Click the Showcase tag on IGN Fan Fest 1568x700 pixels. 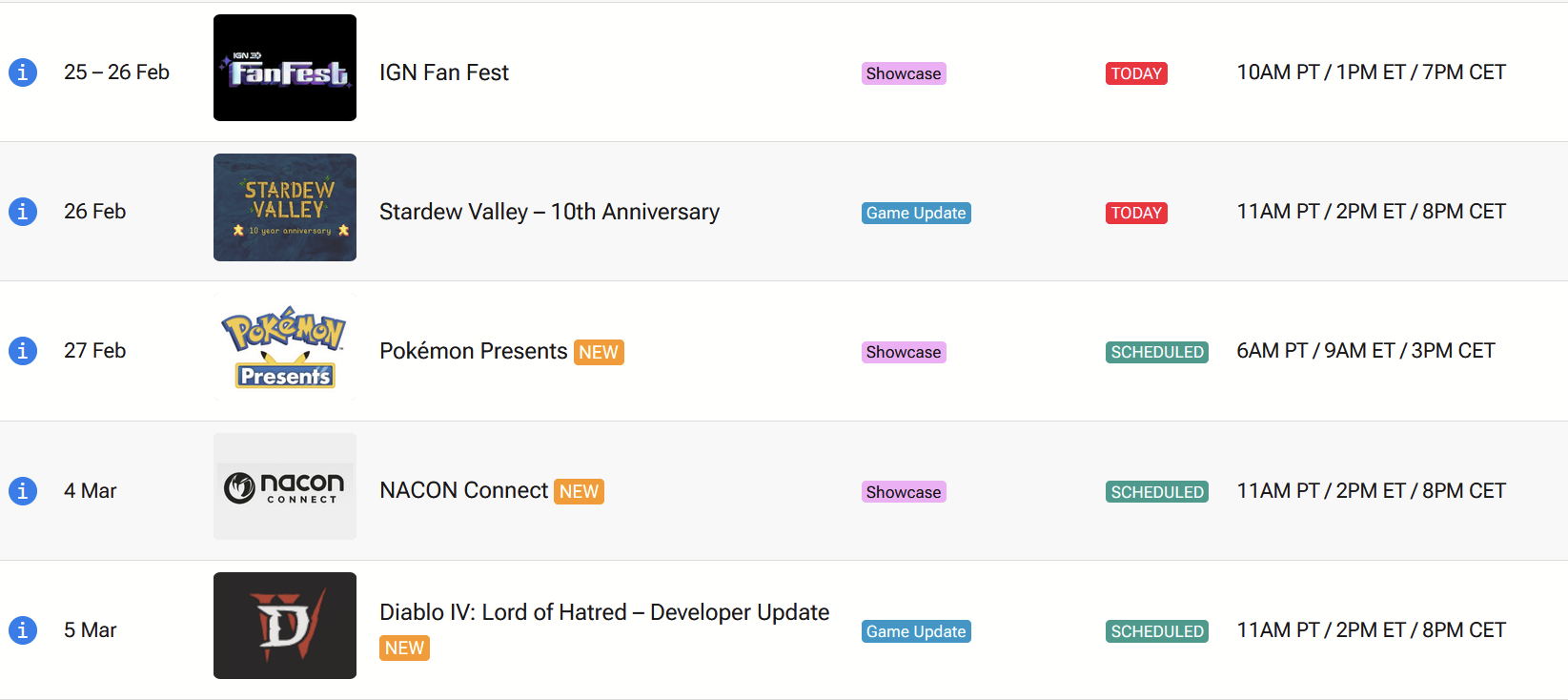coord(904,73)
